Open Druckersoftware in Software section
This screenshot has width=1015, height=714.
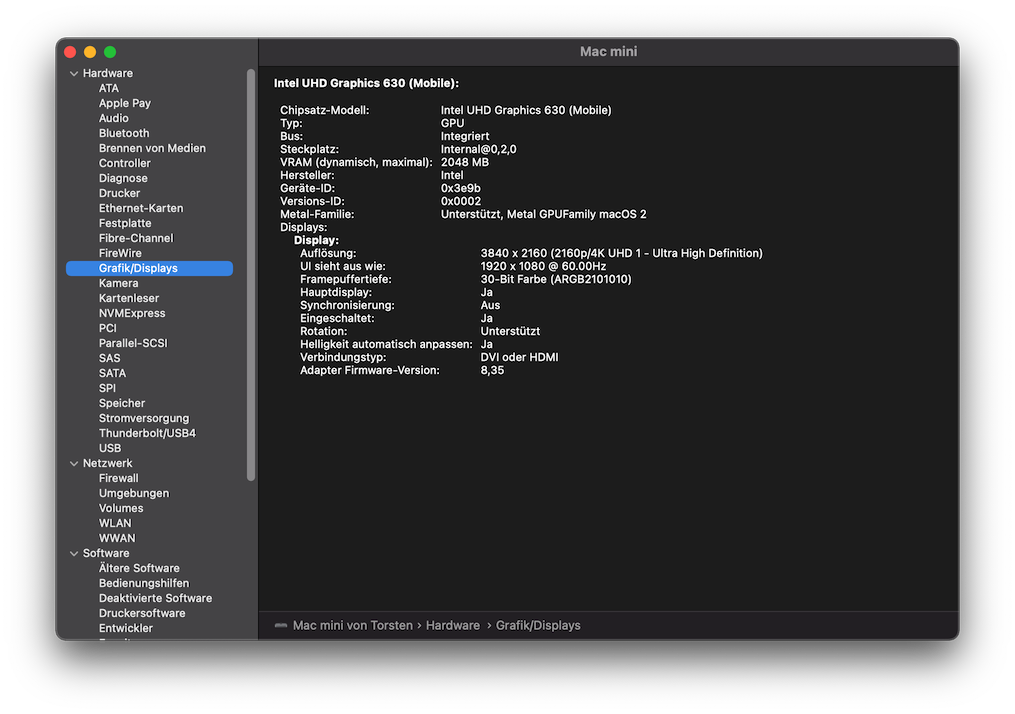(142, 613)
